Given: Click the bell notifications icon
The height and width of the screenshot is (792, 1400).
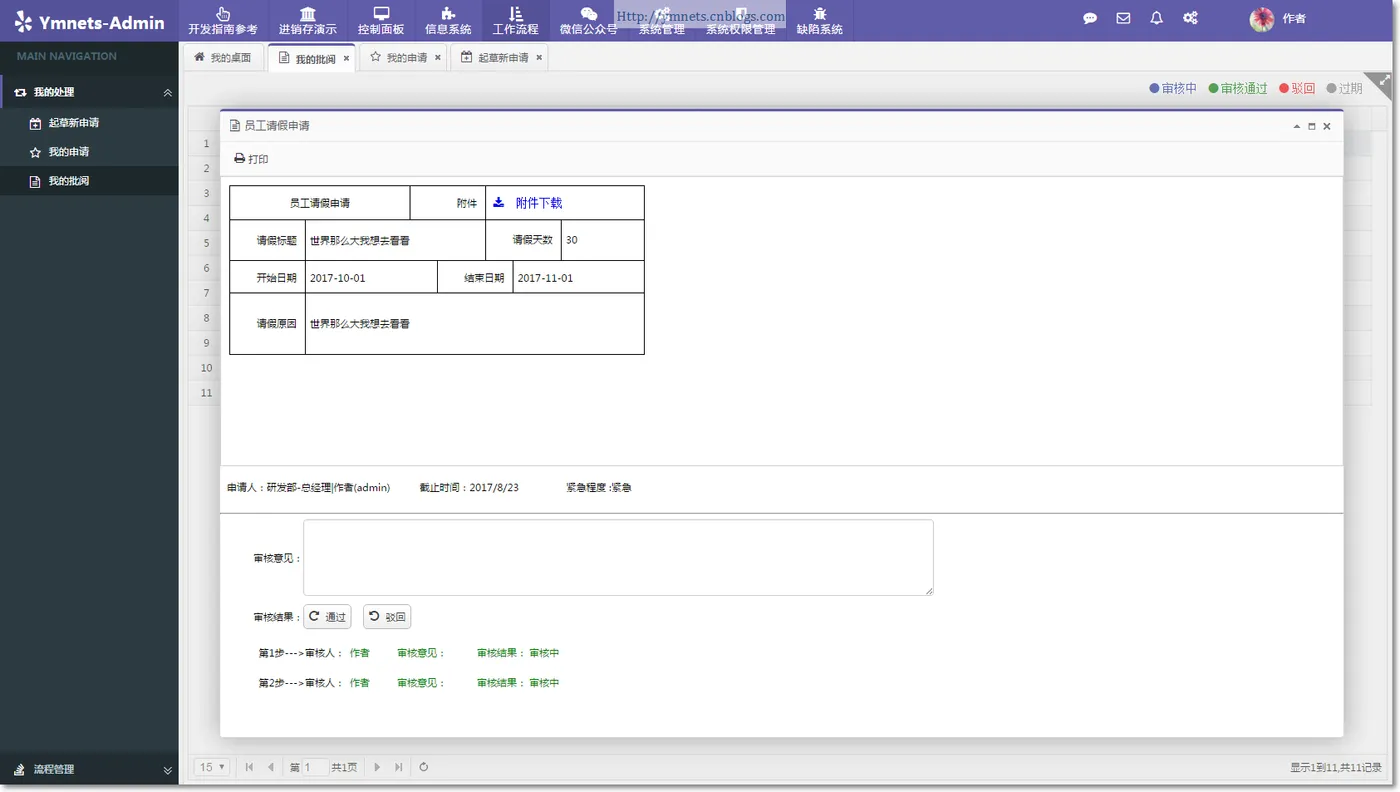Looking at the screenshot, I should pos(1156,18).
